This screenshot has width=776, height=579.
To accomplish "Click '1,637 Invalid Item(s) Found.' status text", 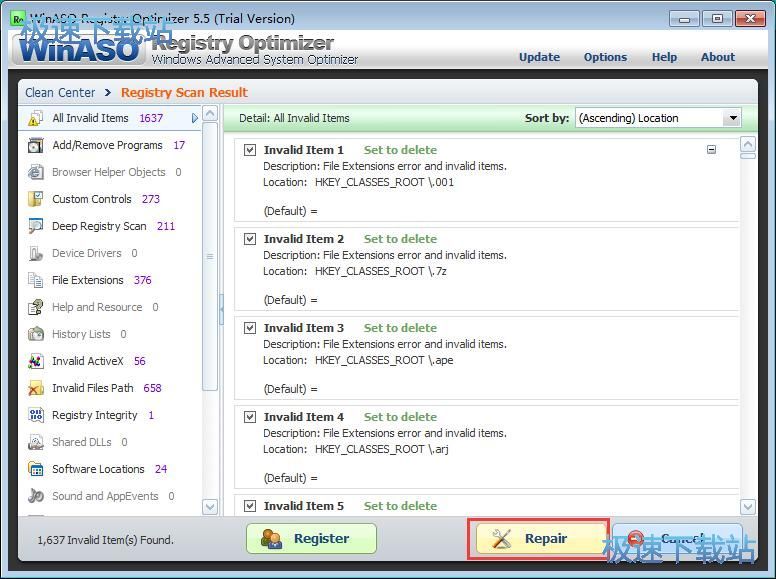I will pos(105,540).
